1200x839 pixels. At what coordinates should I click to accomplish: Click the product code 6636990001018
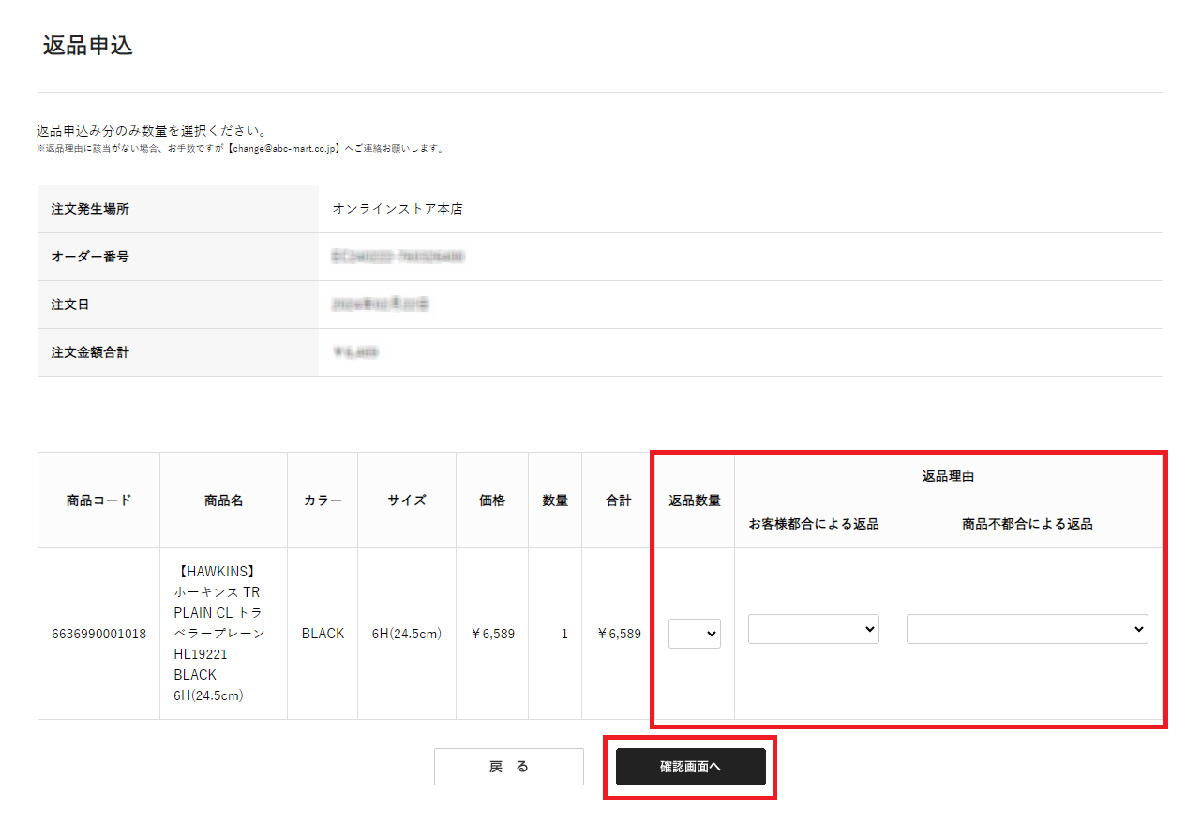99,633
